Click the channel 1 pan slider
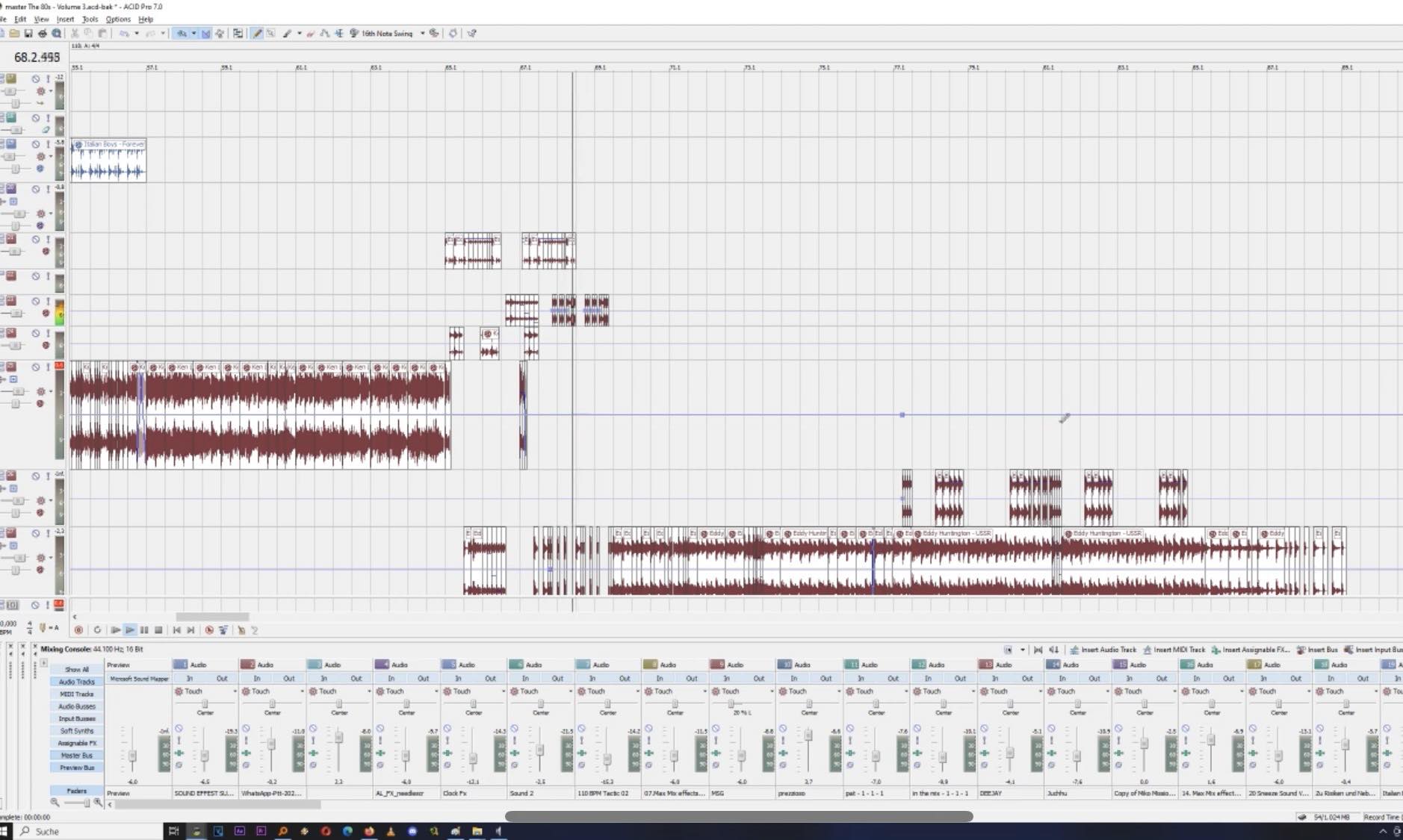This screenshot has height=840, width=1403. 205,703
